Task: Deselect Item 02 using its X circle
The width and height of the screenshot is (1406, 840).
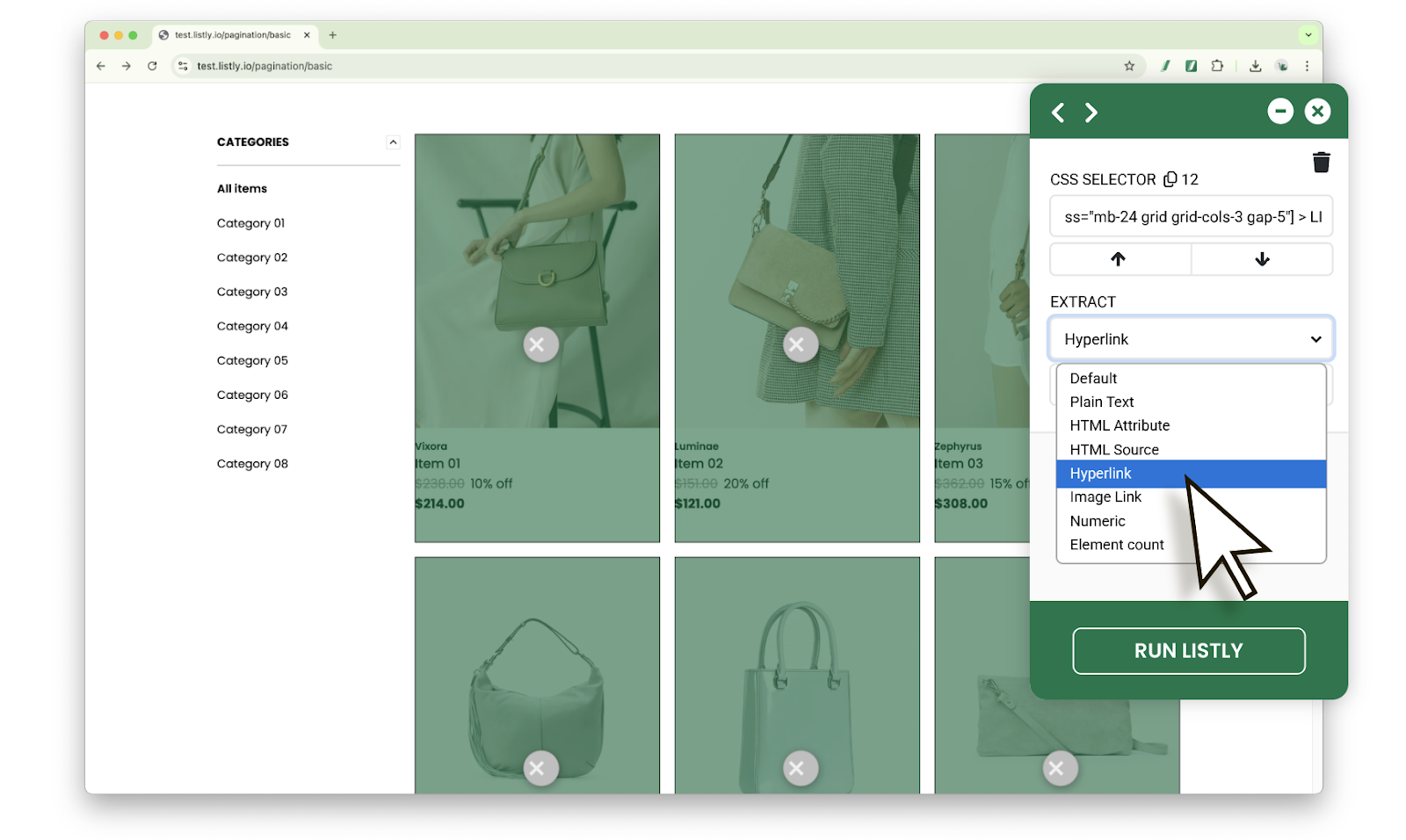Action: tap(800, 344)
